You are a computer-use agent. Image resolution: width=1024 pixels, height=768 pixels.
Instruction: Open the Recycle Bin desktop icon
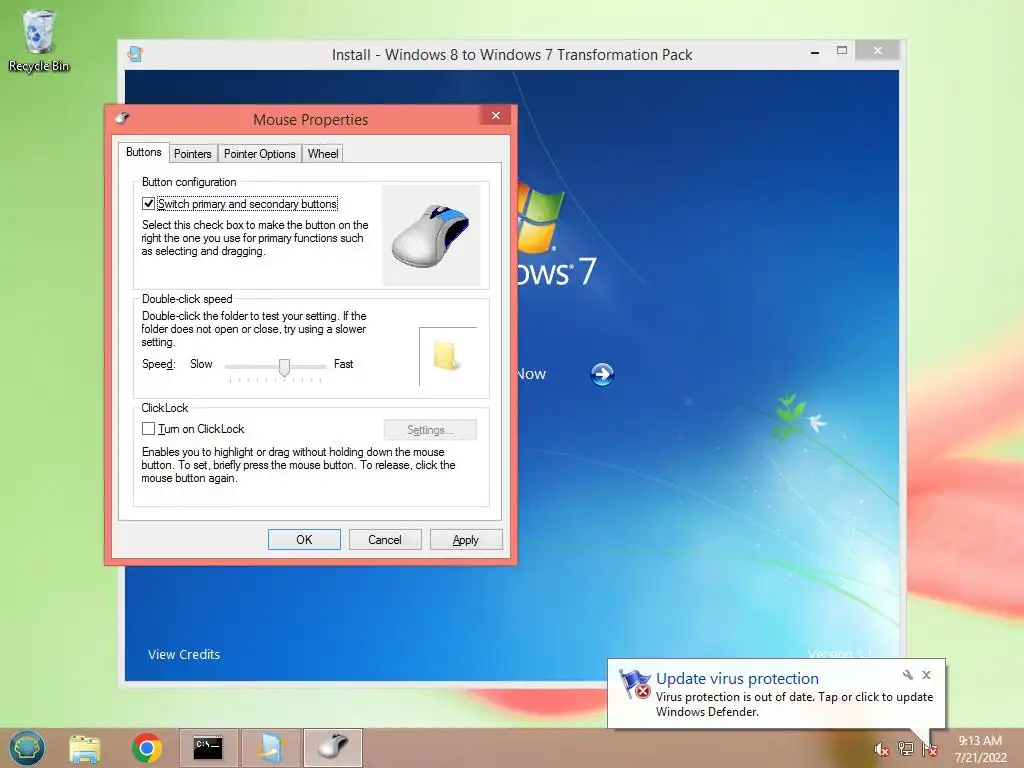click(39, 40)
